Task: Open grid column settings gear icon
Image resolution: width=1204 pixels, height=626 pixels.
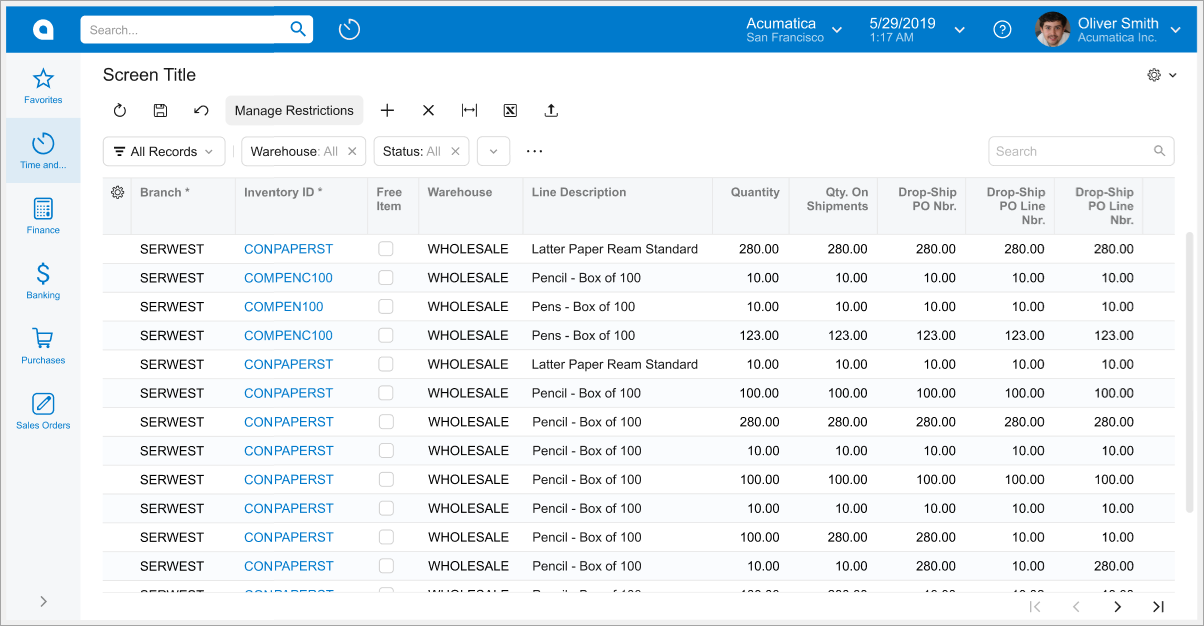Action: coord(117,193)
